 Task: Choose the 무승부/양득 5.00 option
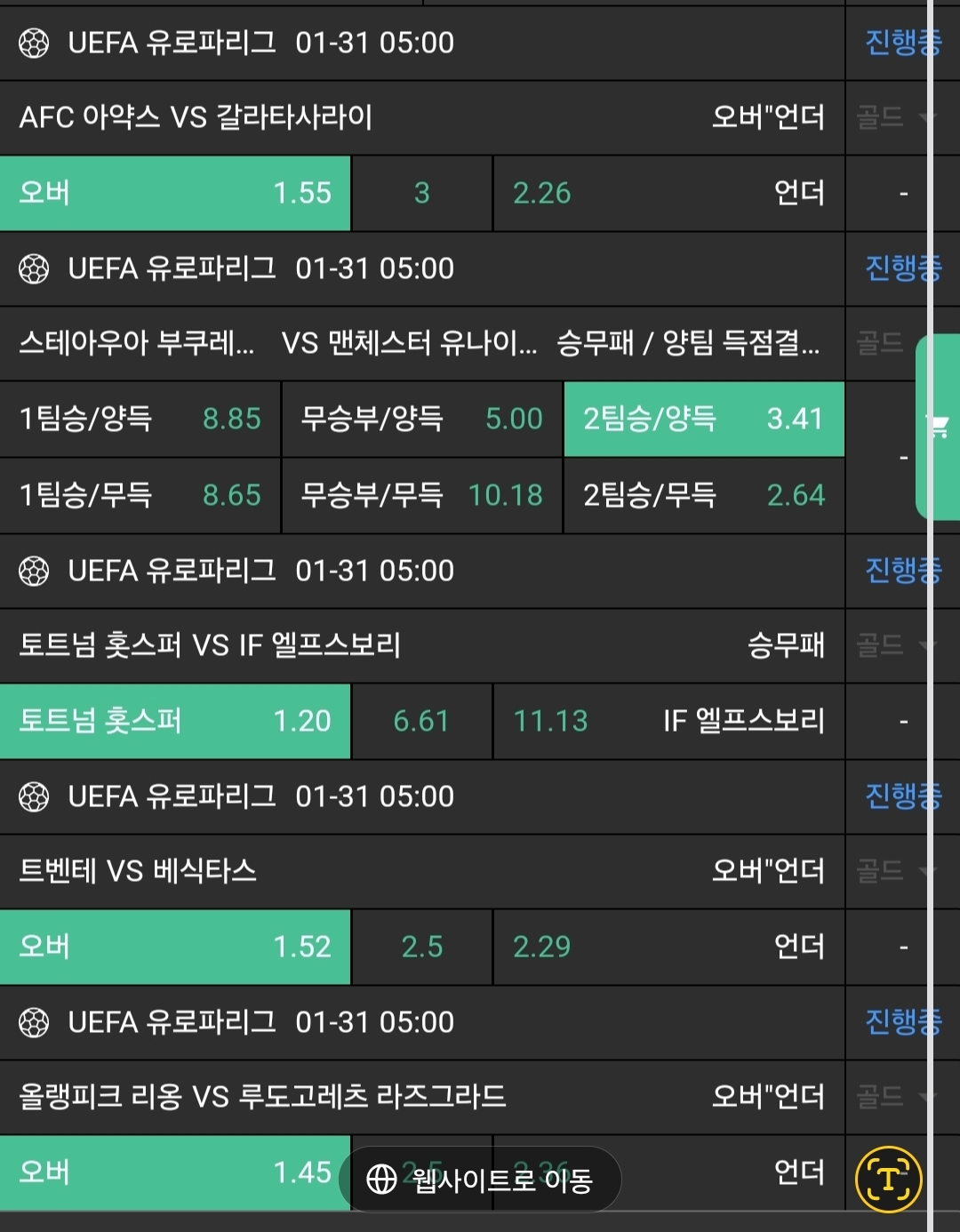pos(421,419)
